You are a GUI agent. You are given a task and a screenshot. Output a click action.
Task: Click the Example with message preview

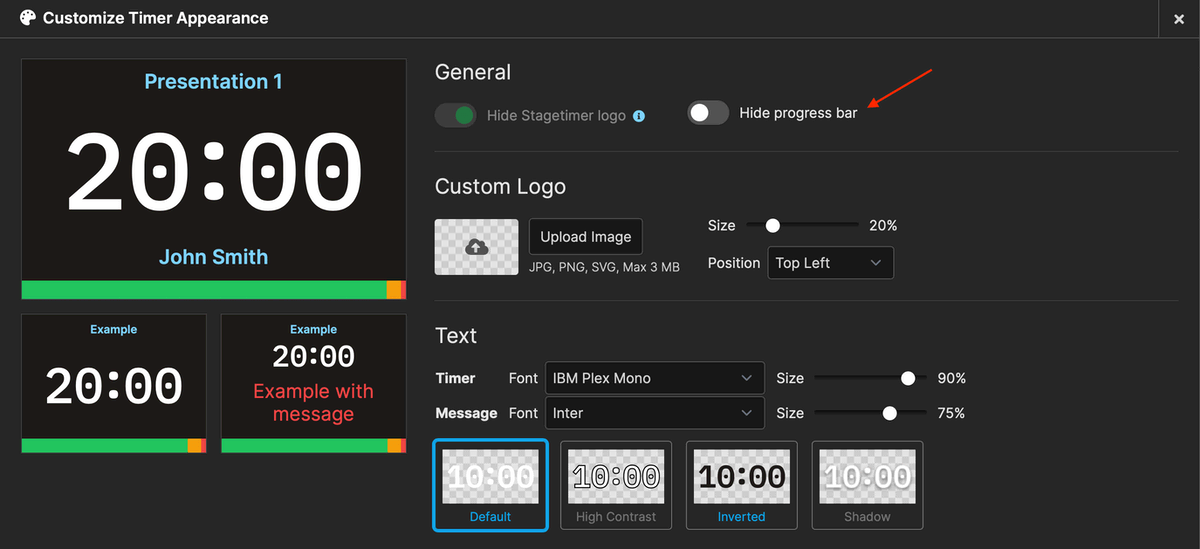coord(313,384)
